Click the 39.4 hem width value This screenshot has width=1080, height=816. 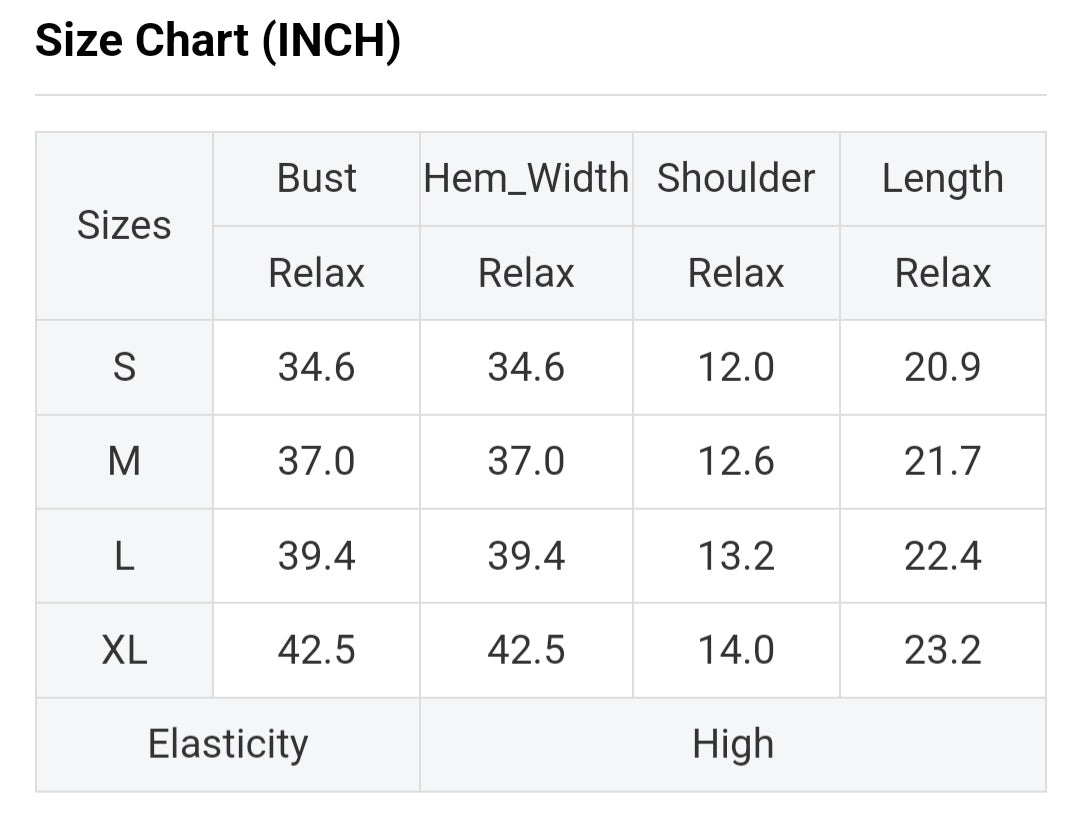point(526,556)
